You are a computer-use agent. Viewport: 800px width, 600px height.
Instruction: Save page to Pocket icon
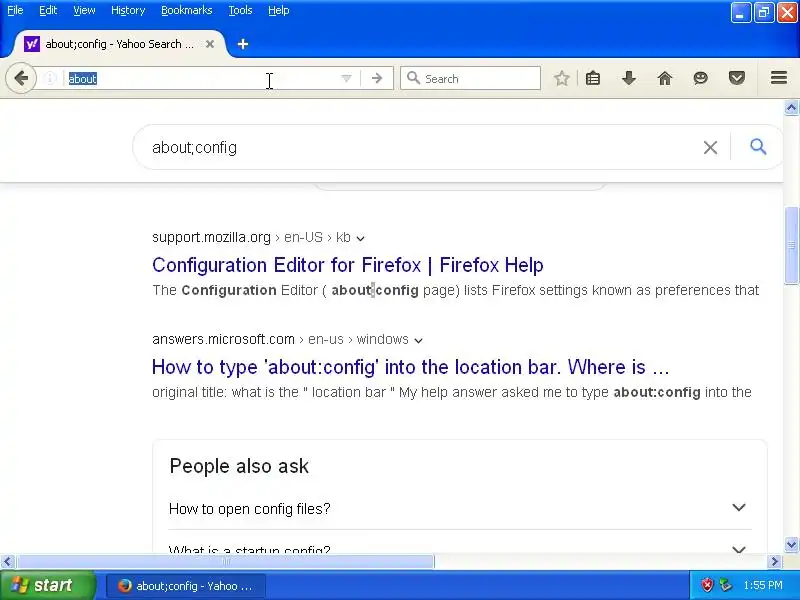pos(737,78)
